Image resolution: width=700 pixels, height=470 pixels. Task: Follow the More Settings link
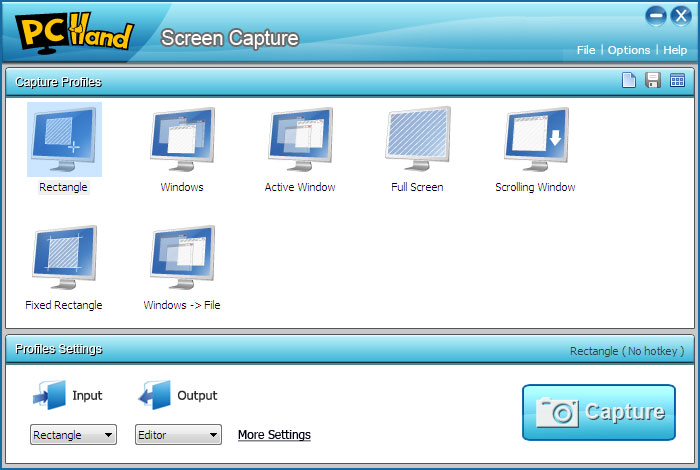[274, 435]
